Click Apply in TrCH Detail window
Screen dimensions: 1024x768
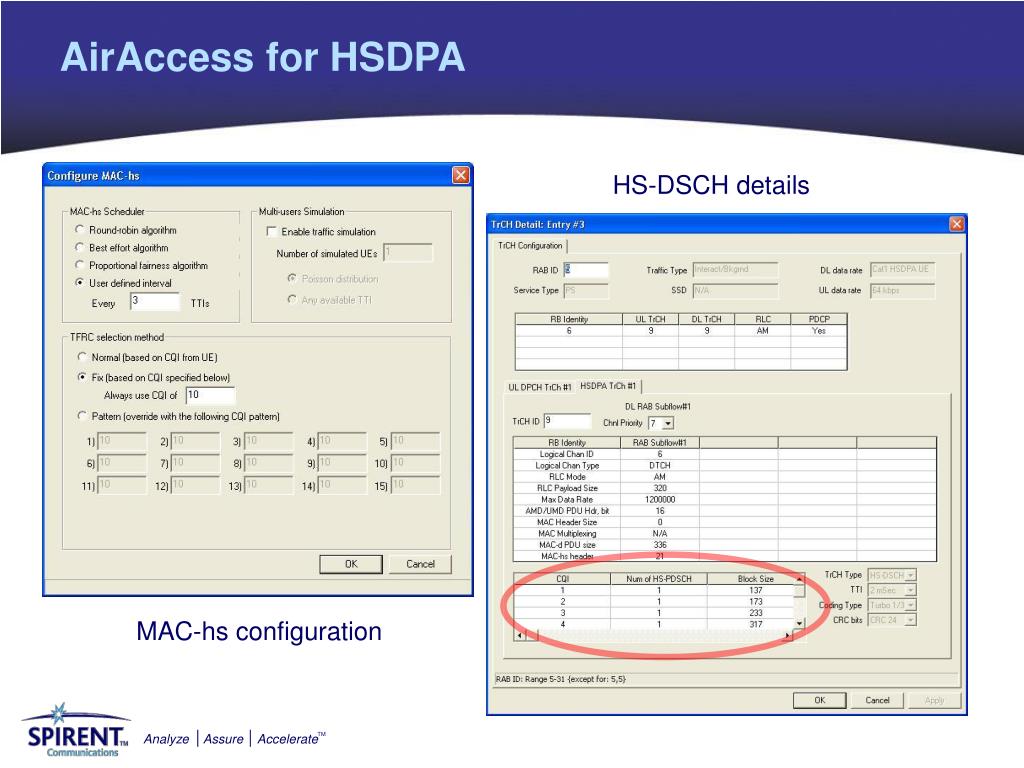[x=935, y=700]
